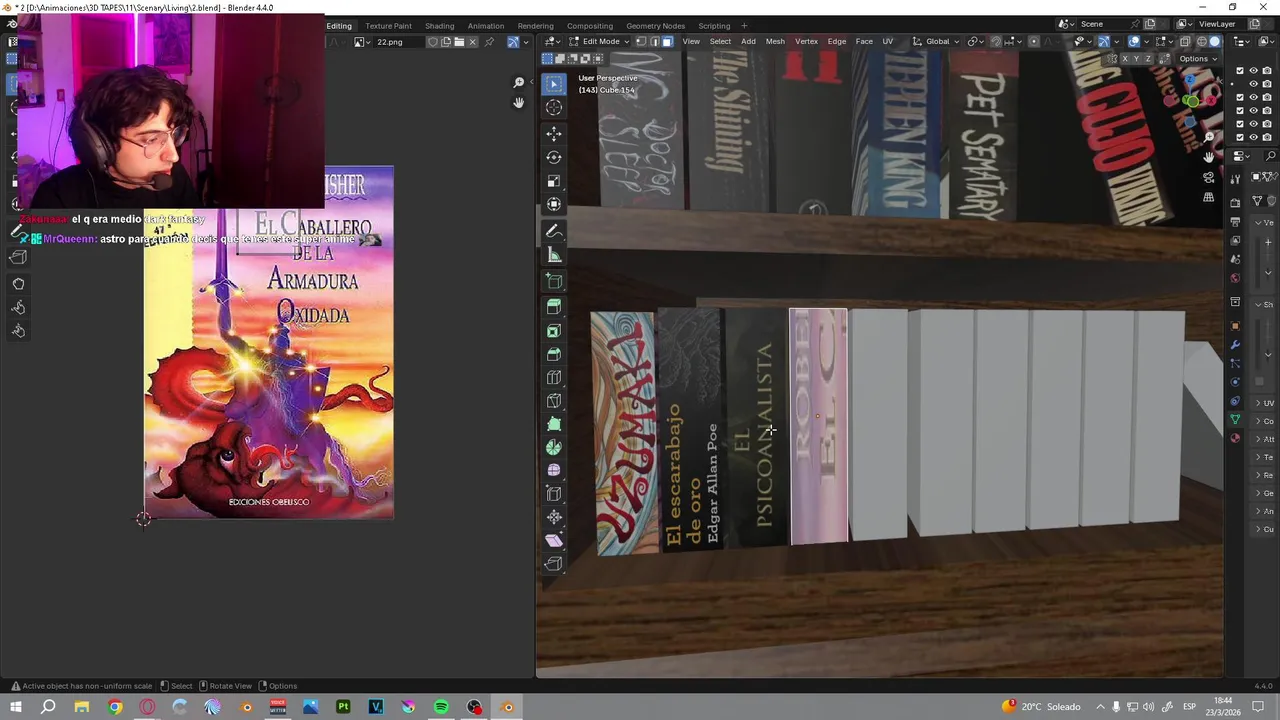Expand the UV panel in properties

coord(1264,403)
